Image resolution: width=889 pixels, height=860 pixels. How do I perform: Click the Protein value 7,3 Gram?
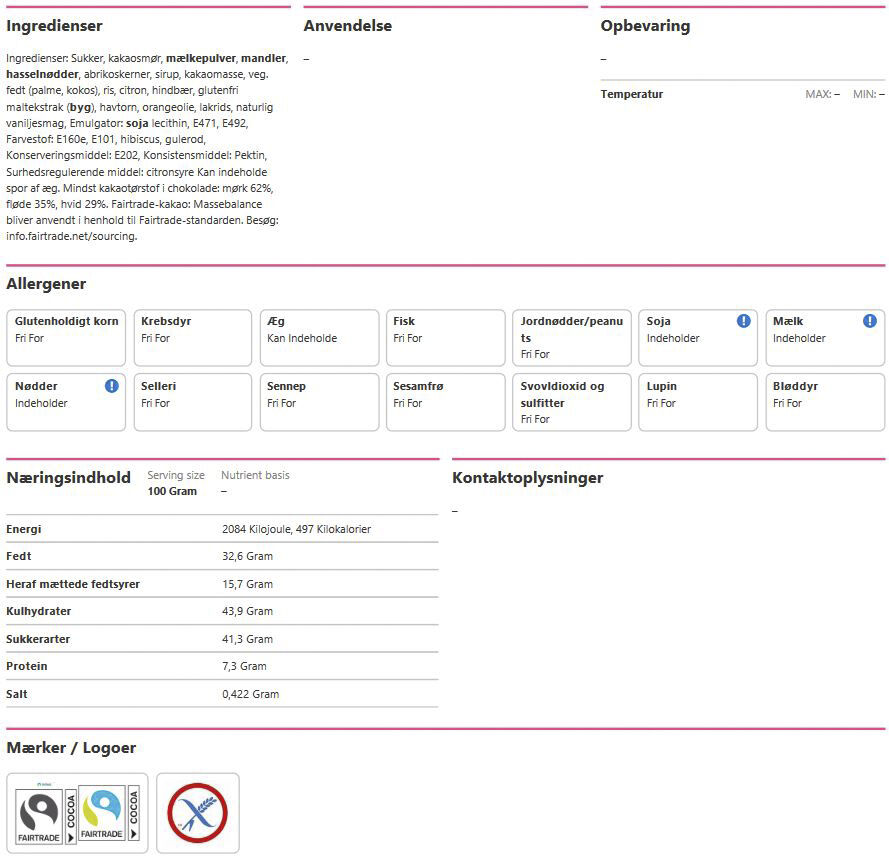(x=244, y=667)
